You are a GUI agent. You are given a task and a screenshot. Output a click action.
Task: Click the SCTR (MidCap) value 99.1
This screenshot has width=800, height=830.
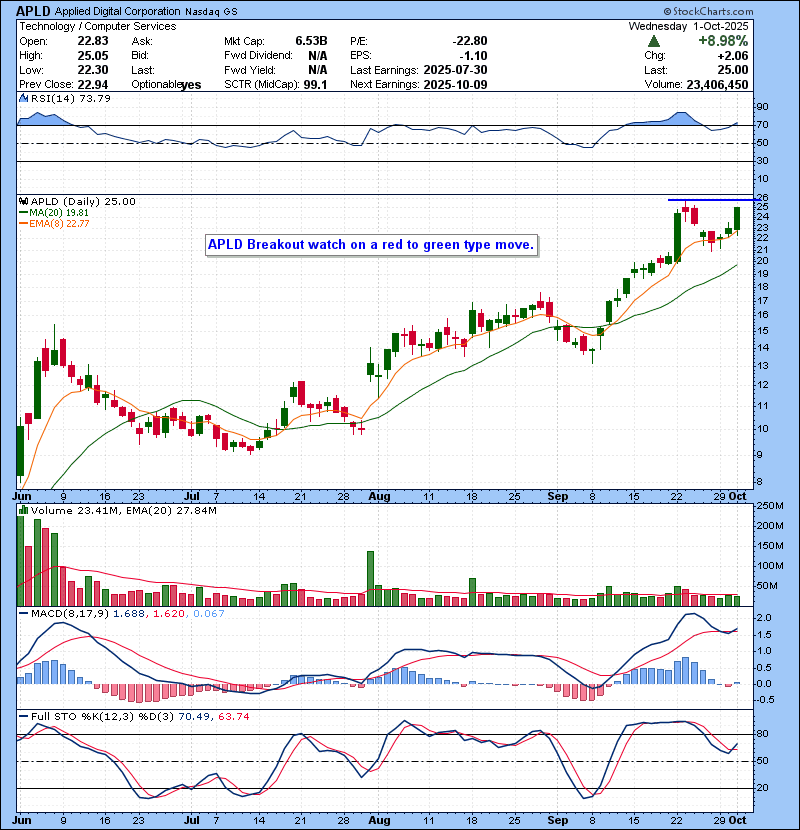316,85
